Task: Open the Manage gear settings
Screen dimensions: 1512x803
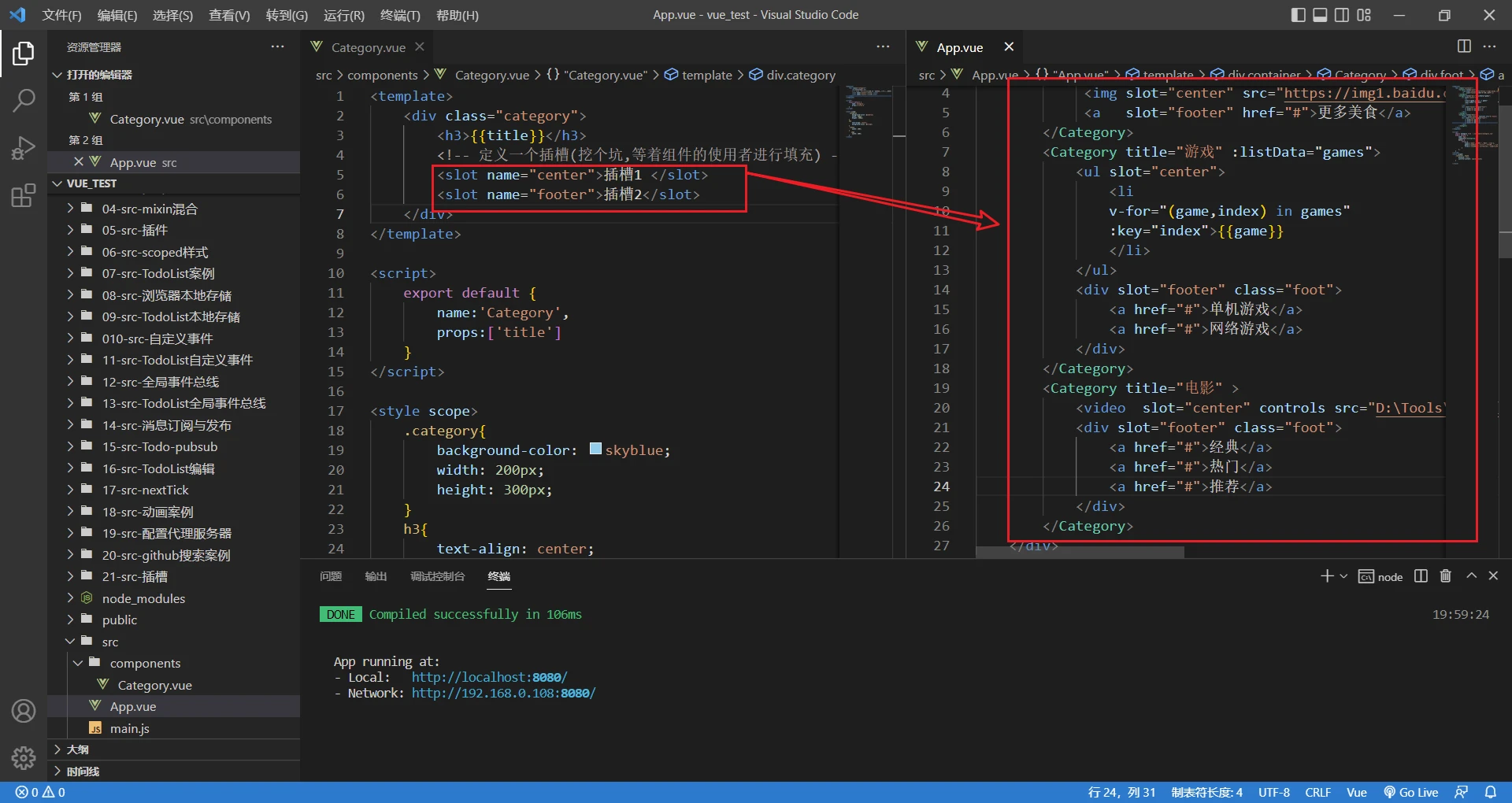Action: pyautogui.click(x=24, y=757)
